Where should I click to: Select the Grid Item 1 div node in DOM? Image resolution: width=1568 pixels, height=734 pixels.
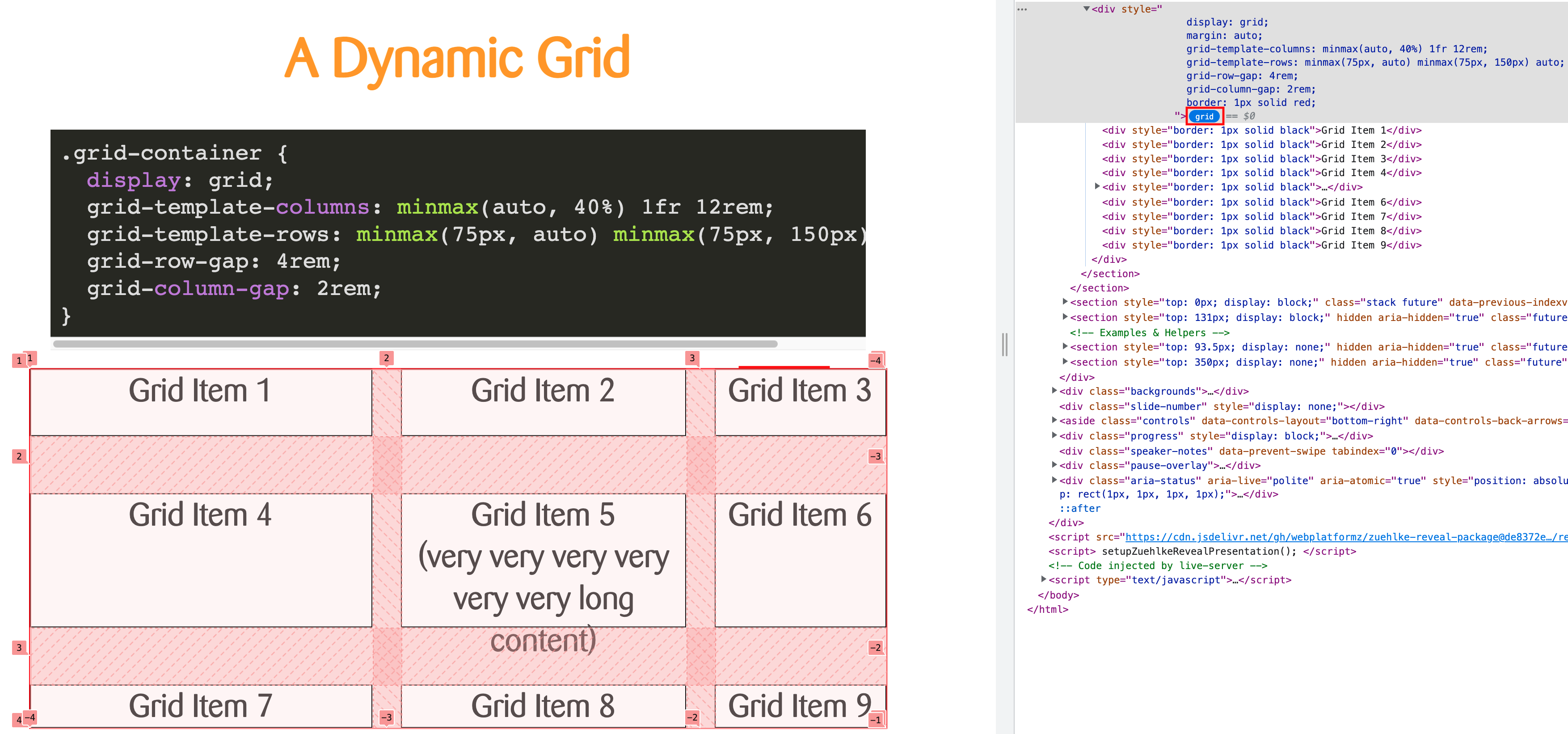1261,130
